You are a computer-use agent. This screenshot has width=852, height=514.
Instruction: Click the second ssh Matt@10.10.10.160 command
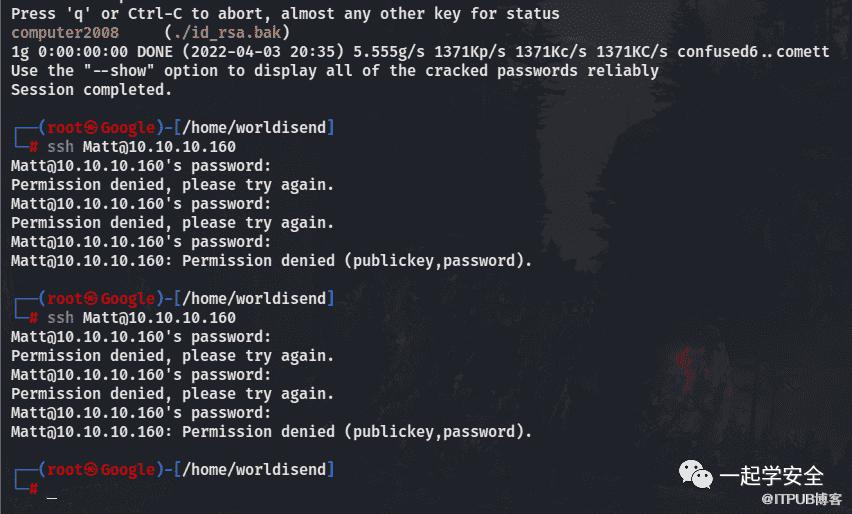click(142, 318)
